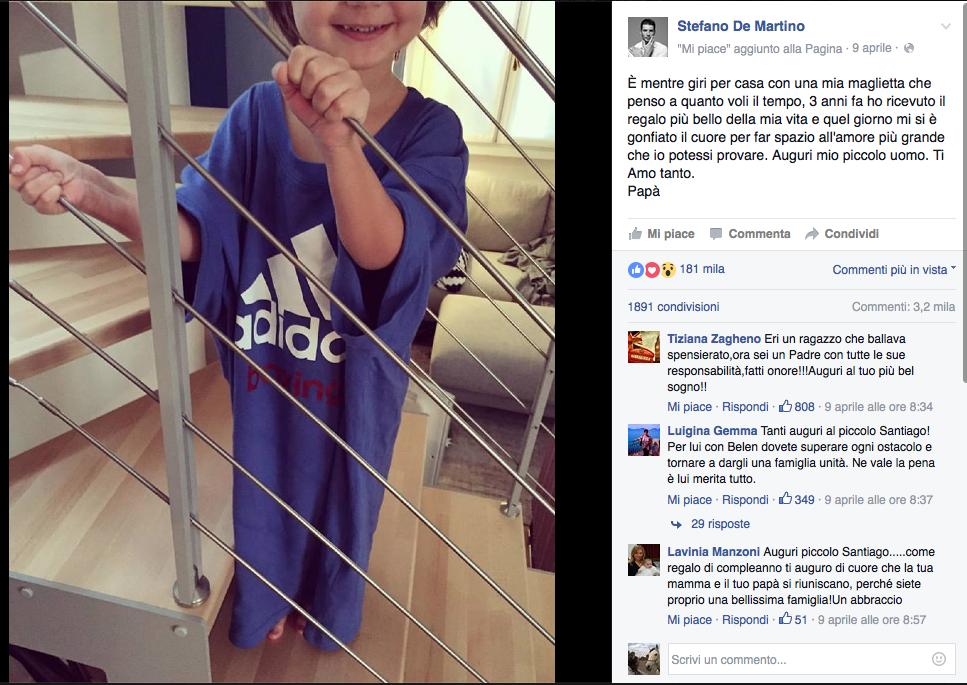Expand the 29 risposte replies thread
The height and width of the screenshot is (685, 967).
[x=720, y=523]
